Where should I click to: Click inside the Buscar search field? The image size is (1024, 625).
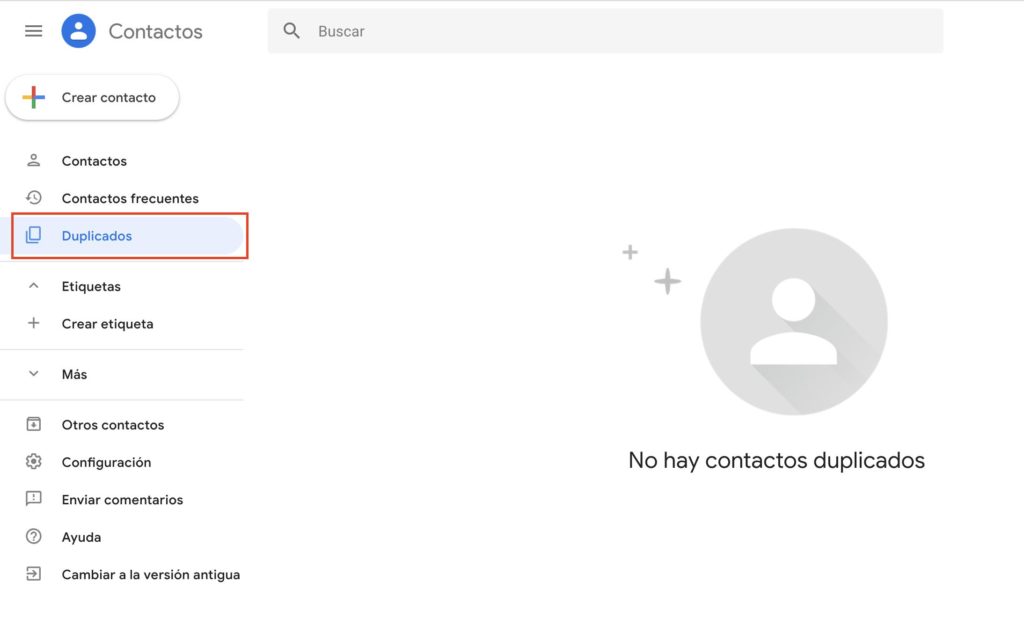[620, 31]
